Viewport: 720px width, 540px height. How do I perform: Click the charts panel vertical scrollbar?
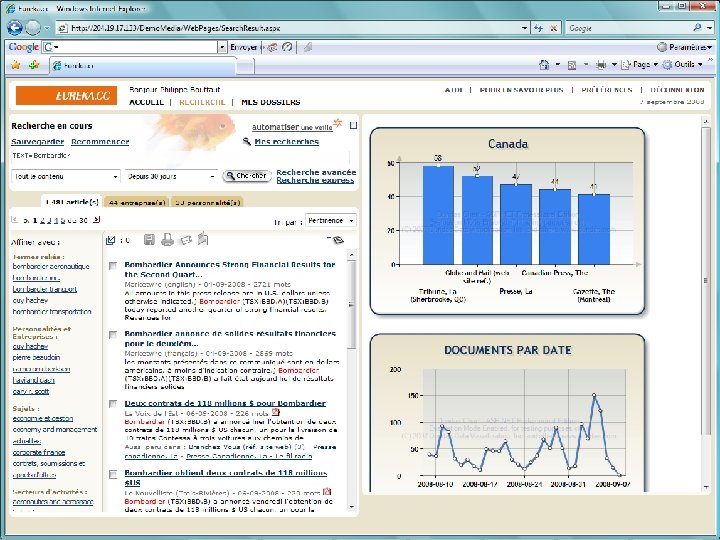pyautogui.click(x=706, y=304)
